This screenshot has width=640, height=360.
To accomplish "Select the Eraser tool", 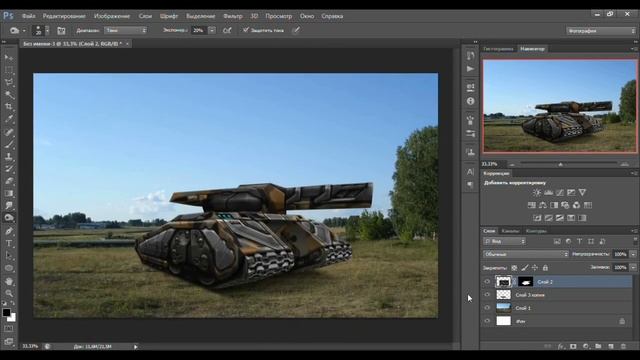I will [9, 181].
